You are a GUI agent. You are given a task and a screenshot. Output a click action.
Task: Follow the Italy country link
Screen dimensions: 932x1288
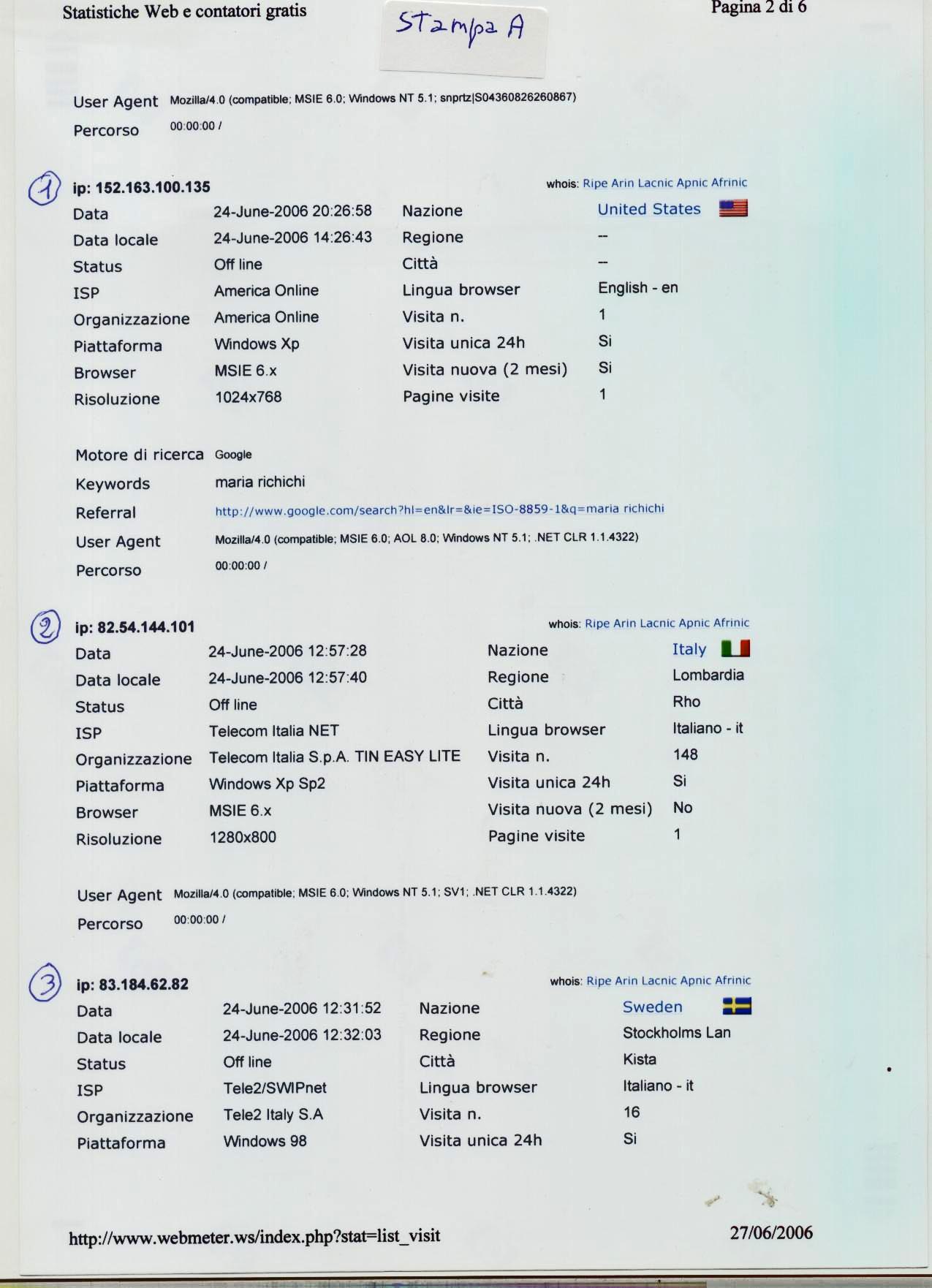tap(689, 649)
